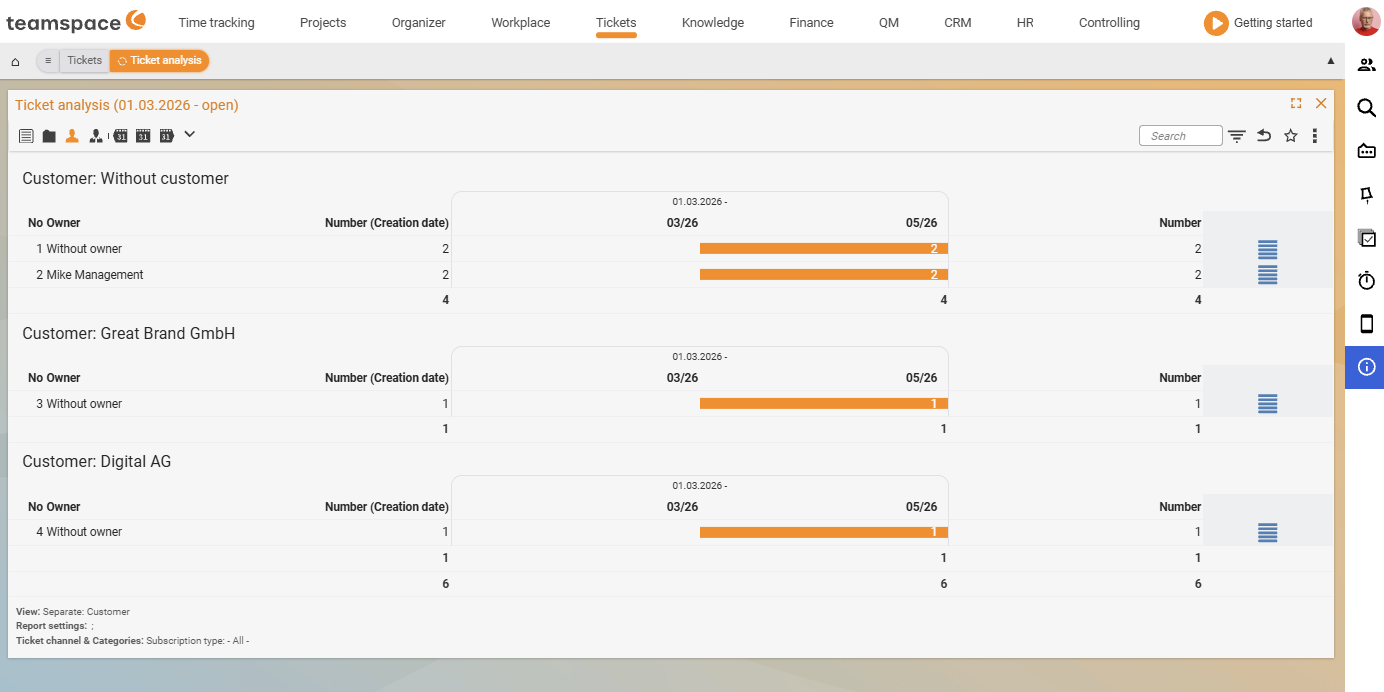Open the QM menu

(x=889, y=23)
